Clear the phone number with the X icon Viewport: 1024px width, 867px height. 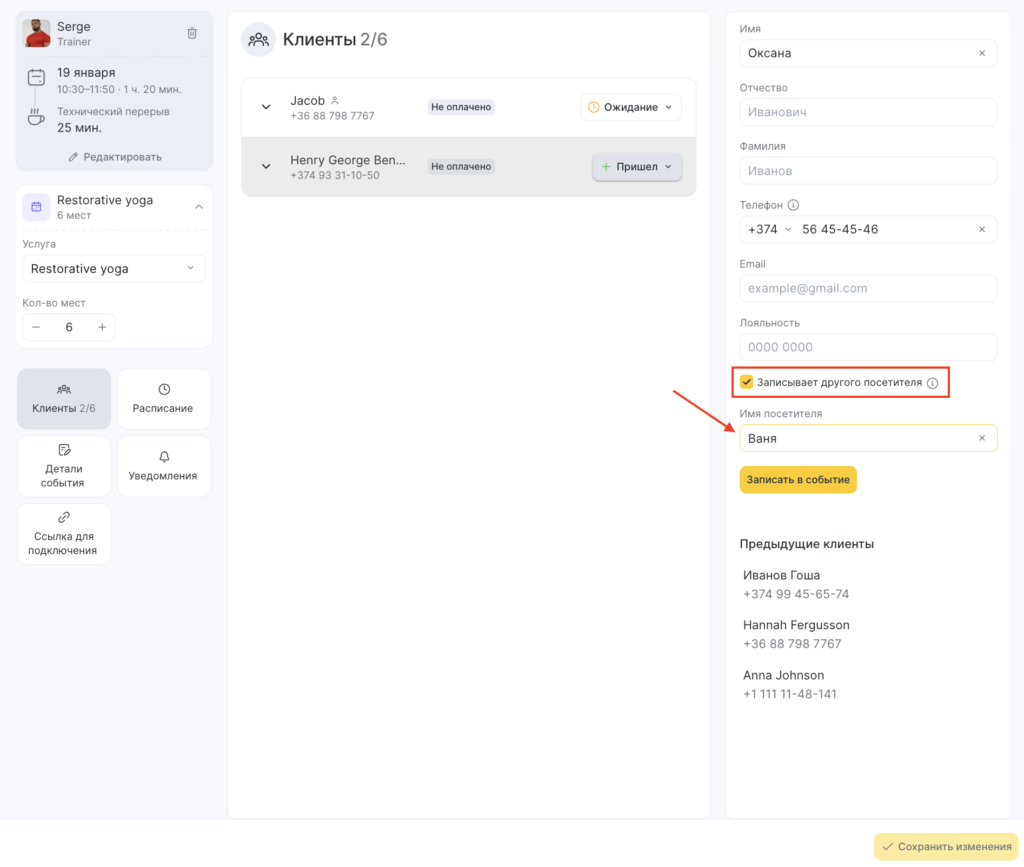981,230
